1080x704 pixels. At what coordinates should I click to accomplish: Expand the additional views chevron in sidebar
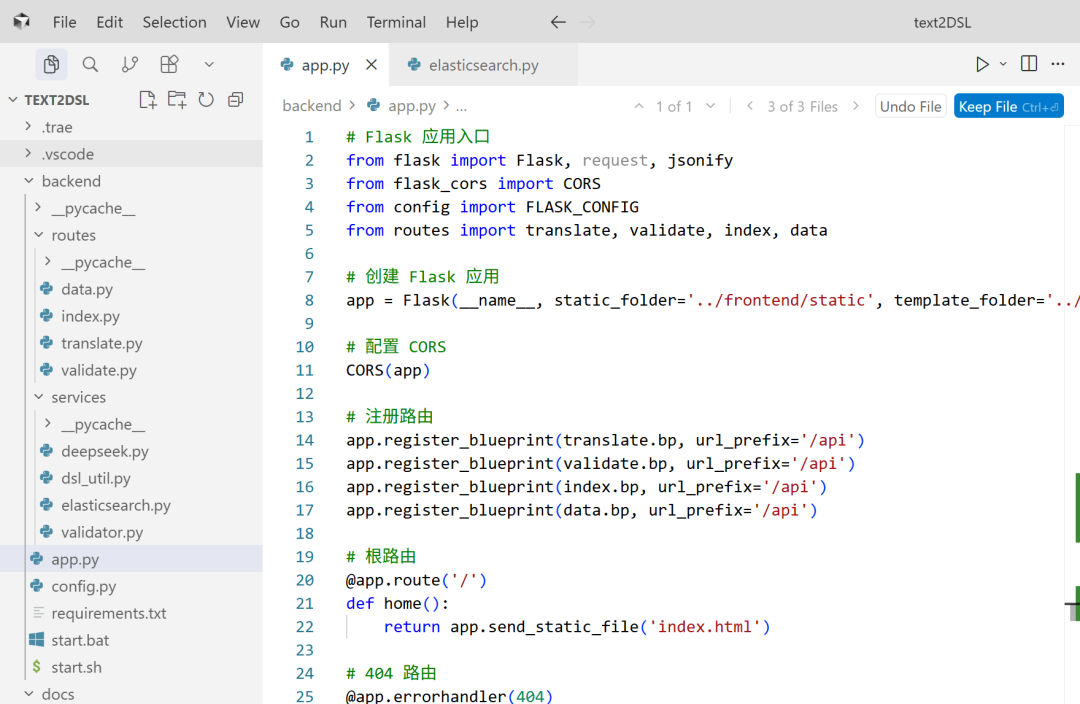tap(209, 65)
